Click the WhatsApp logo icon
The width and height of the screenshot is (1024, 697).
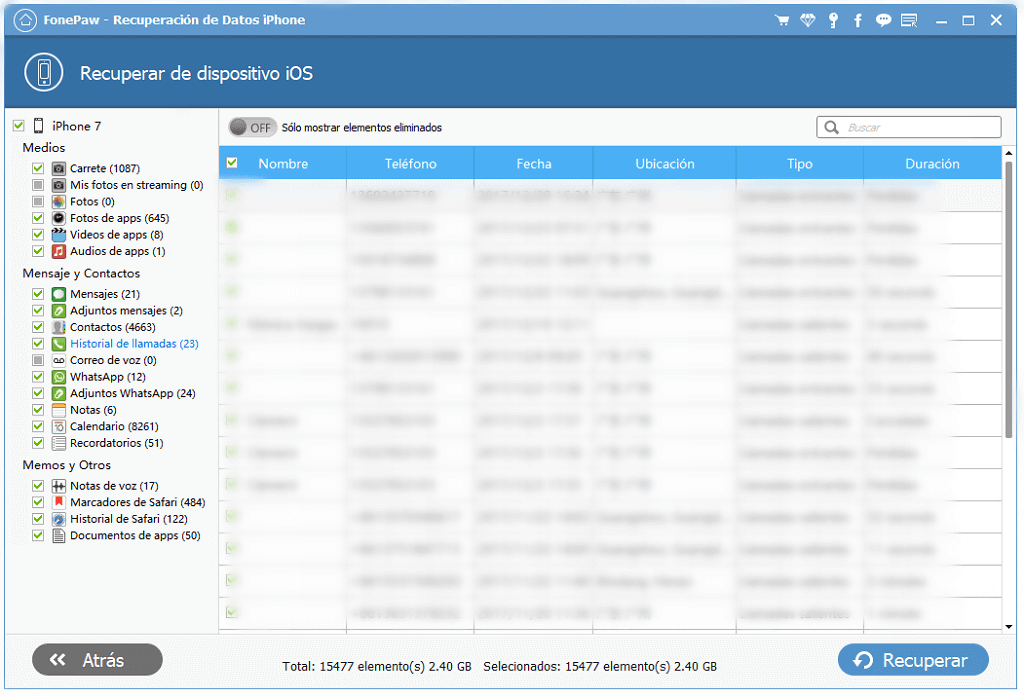tap(59, 377)
